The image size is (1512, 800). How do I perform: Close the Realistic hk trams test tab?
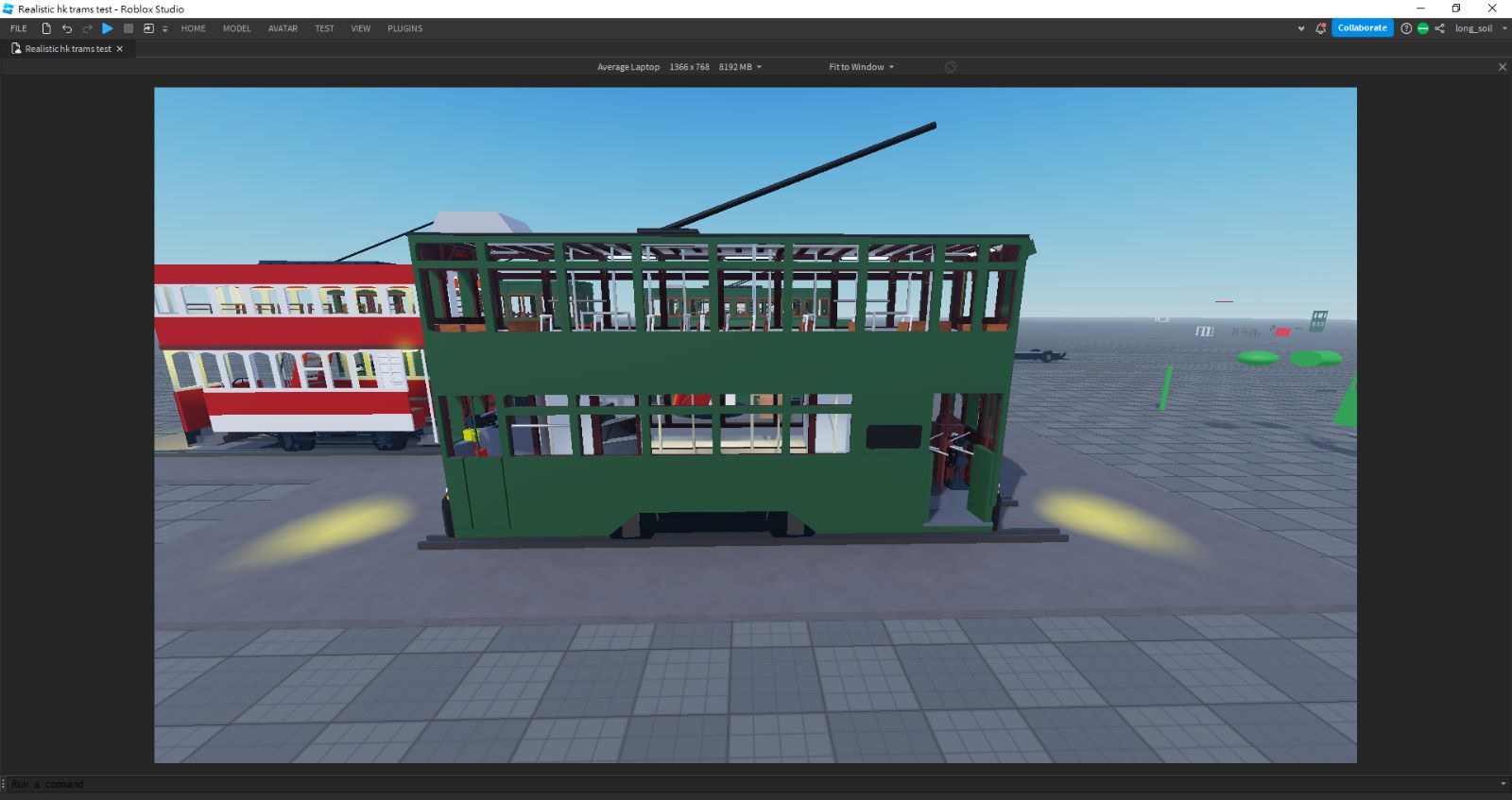(119, 49)
